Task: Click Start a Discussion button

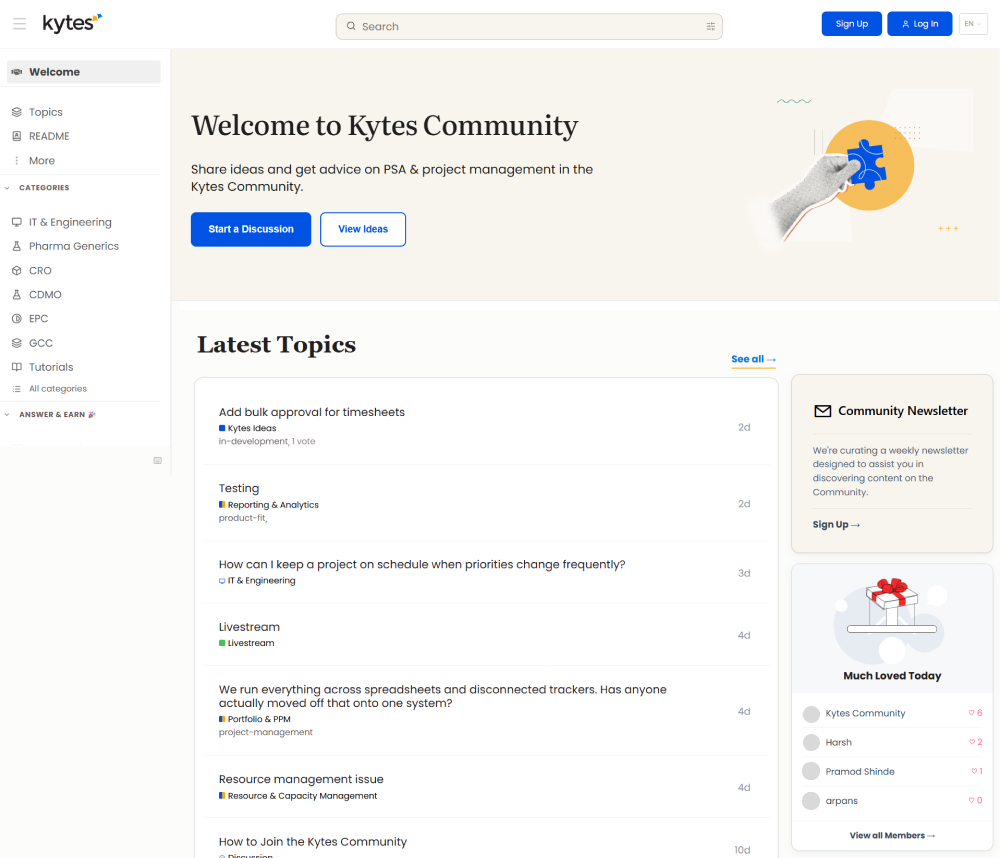Action: (251, 229)
